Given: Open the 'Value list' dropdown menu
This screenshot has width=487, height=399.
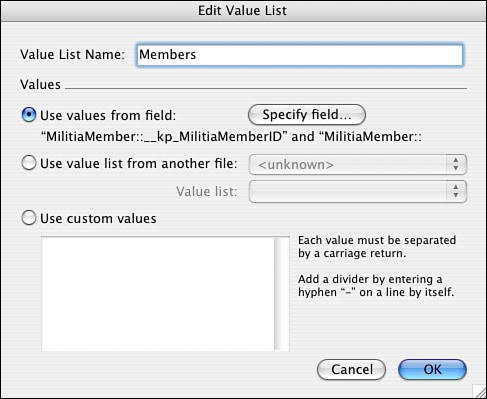Looking at the screenshot, I should coord(358,191).
